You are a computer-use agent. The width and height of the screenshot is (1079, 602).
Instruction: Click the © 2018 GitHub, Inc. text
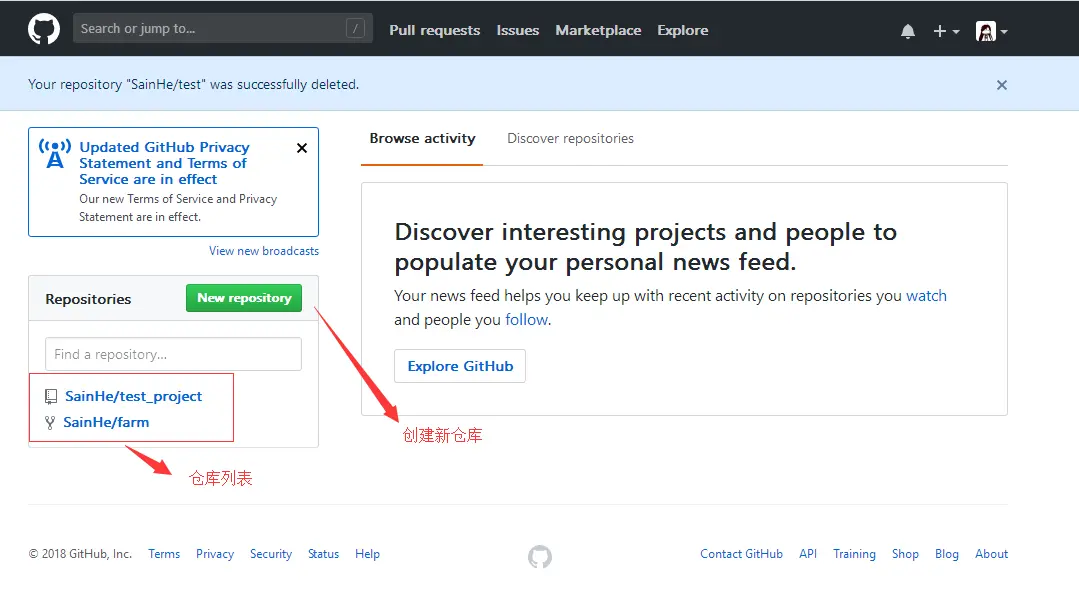[80, 554]
